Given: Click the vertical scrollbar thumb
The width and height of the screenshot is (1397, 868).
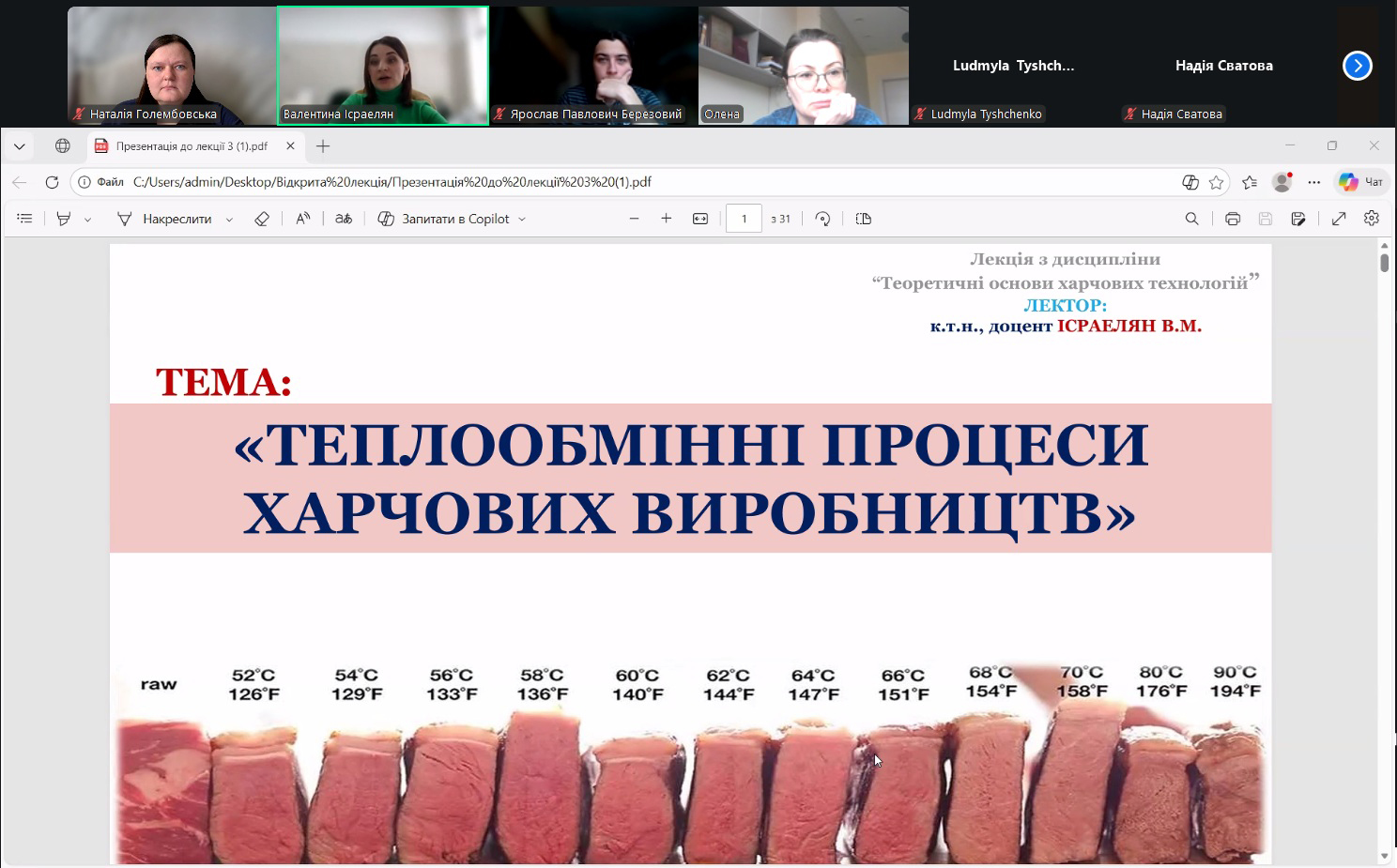Looking at the screenshot, I should pos(1385,262).
